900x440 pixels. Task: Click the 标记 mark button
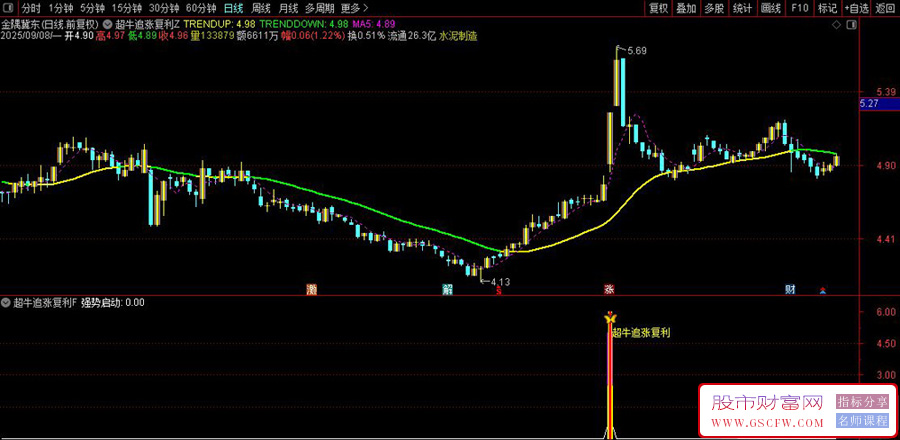827,9
